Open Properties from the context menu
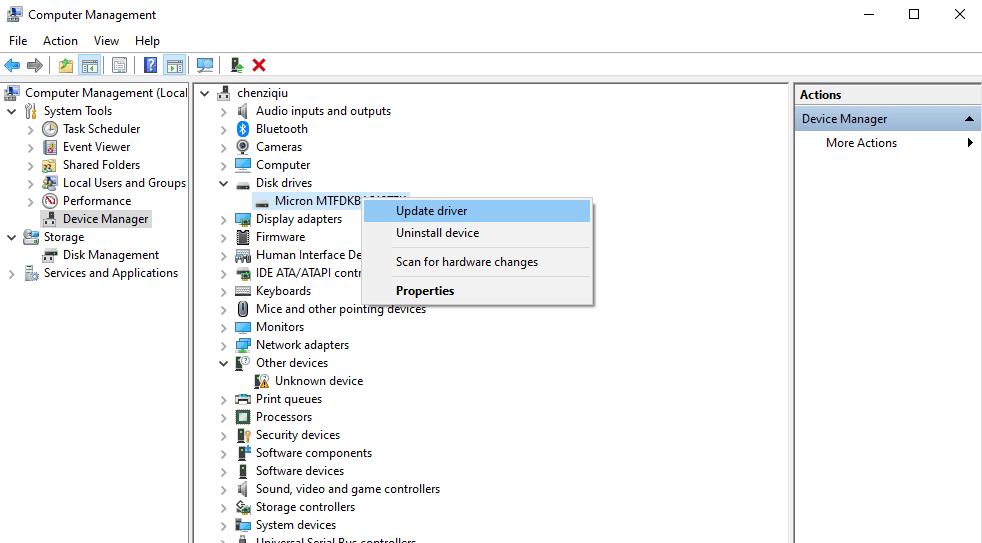This screenshot has width=982, height=543. (x=425, y=291)
